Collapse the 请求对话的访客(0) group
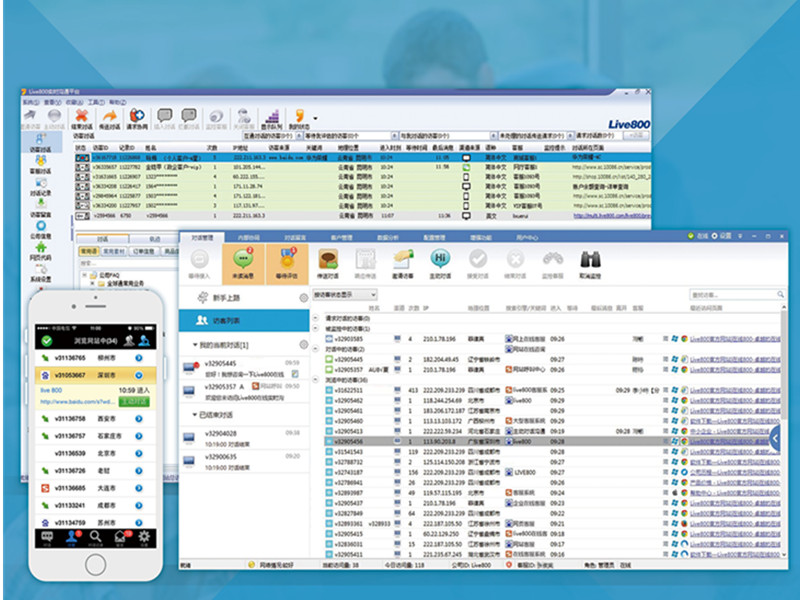The width and height of the screenshot is (800, 600). click(316, 318)
